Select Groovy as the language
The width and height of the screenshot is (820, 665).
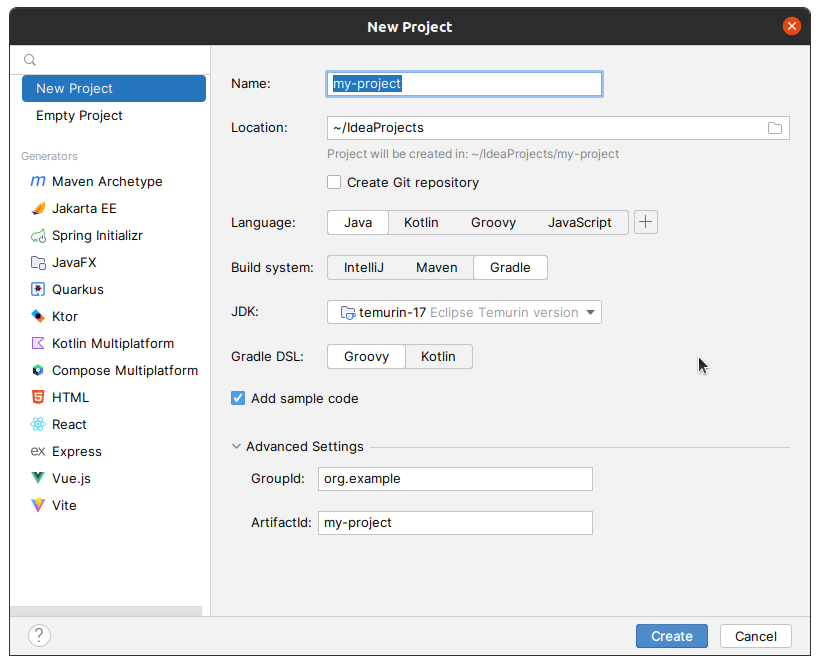493,223
